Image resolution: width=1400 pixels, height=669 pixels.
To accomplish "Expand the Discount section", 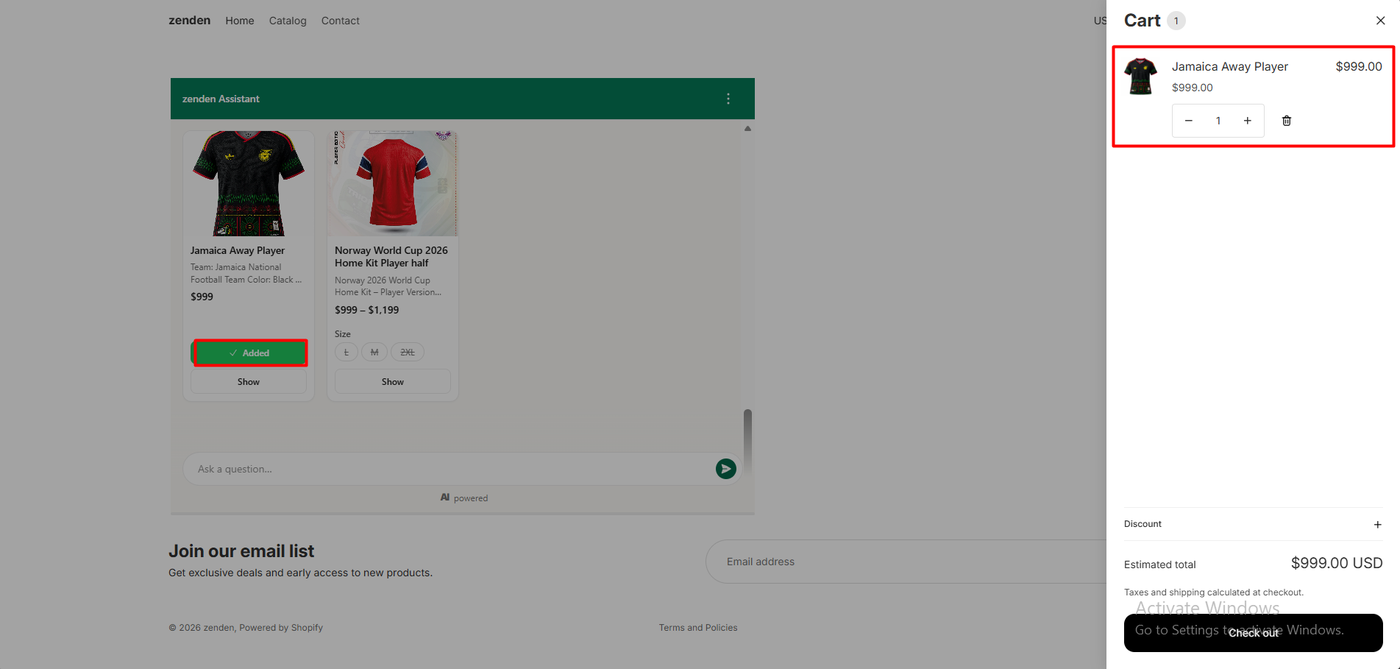I will (x=1253, y=524).
